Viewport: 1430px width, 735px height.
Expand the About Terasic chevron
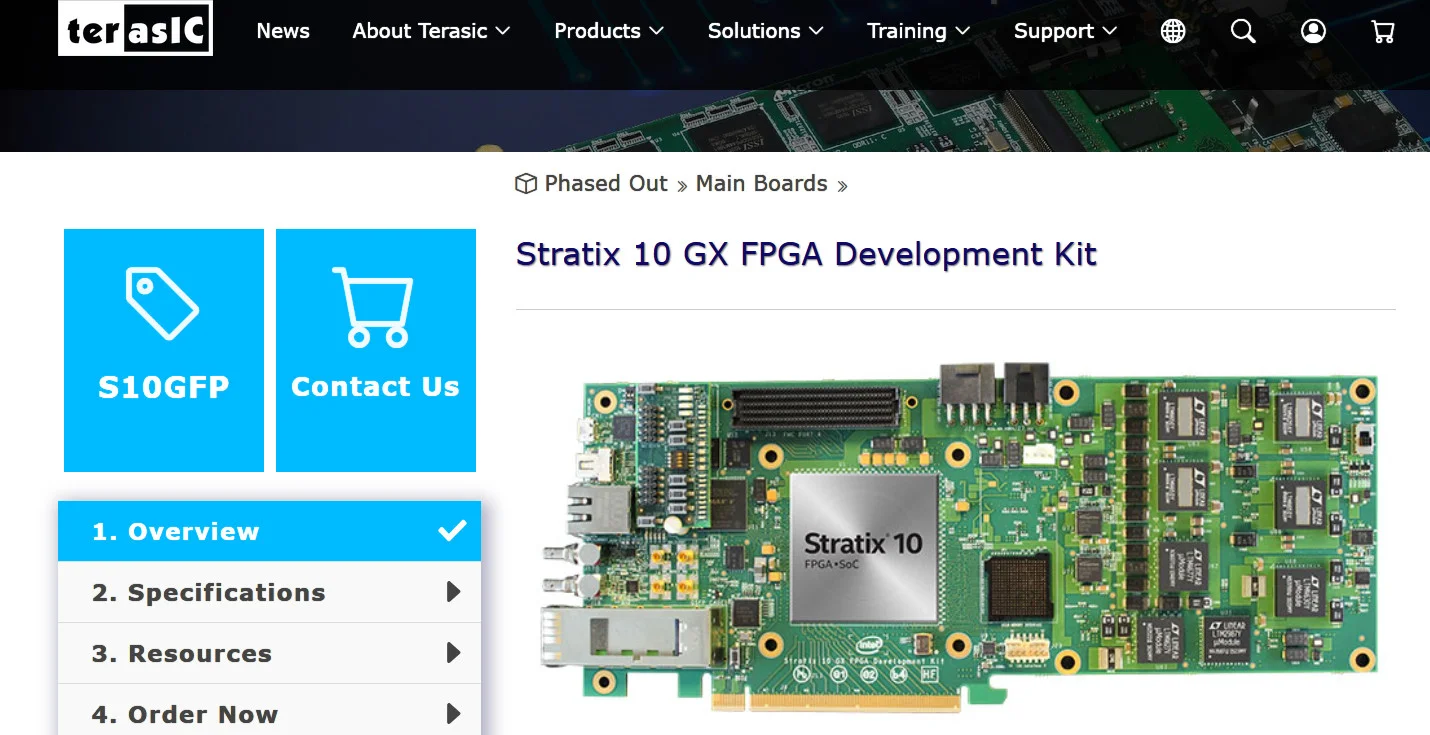pyautogui.click(x=503, y=32)
